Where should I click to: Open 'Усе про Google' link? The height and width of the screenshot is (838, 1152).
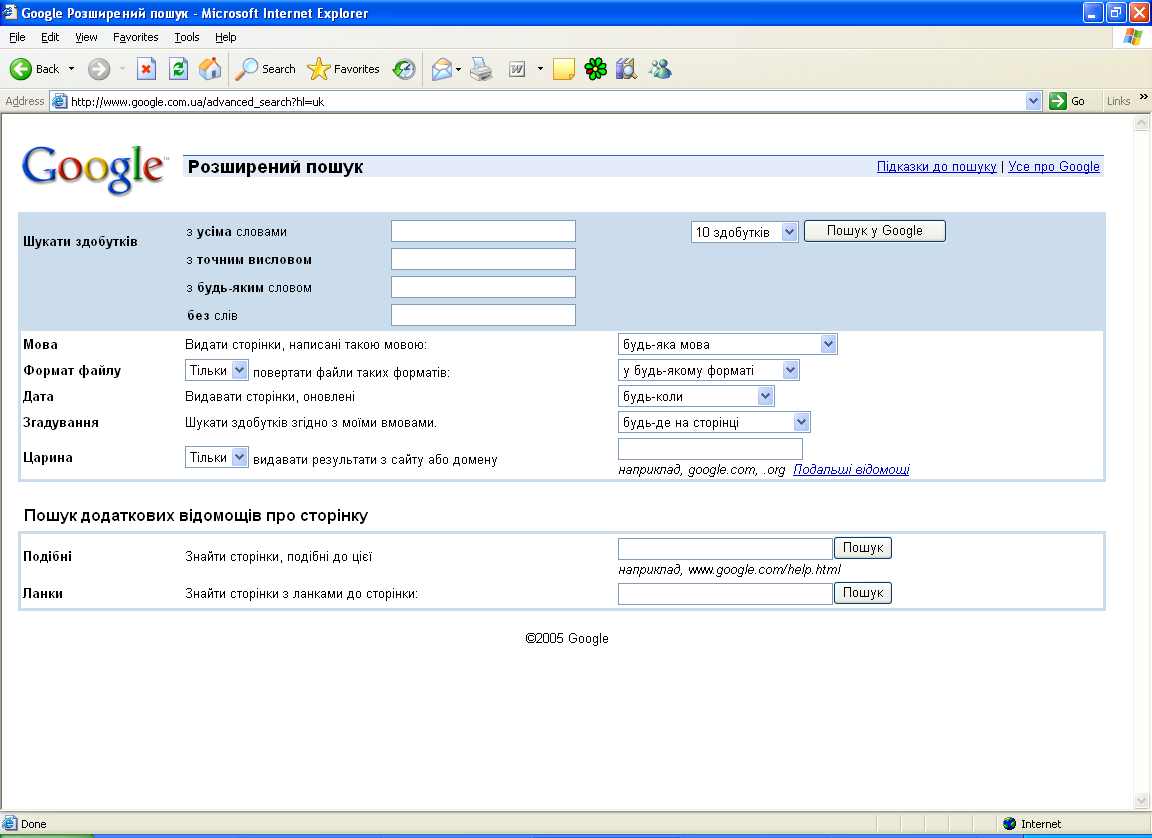(x=1054, y=167)
